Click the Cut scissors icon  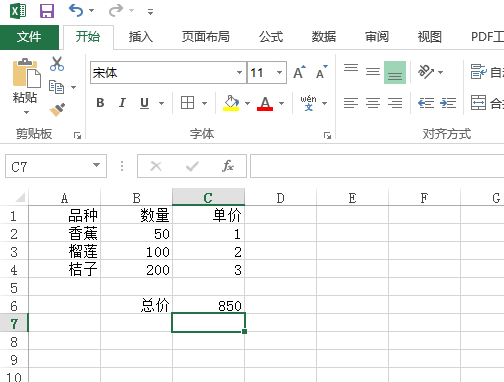click(57, 64)
